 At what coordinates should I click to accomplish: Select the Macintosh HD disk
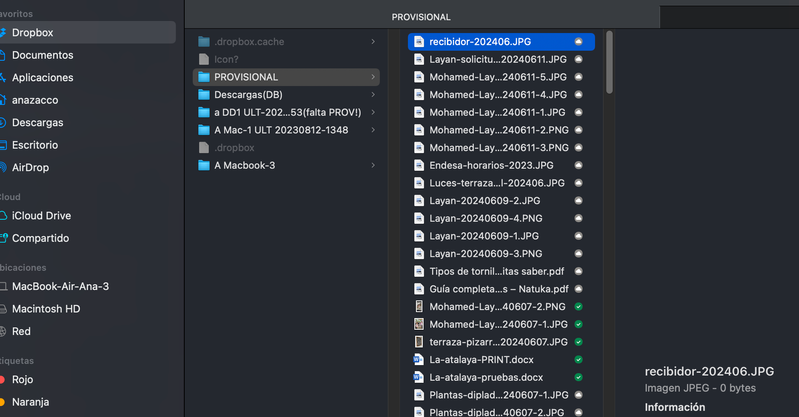45,308
